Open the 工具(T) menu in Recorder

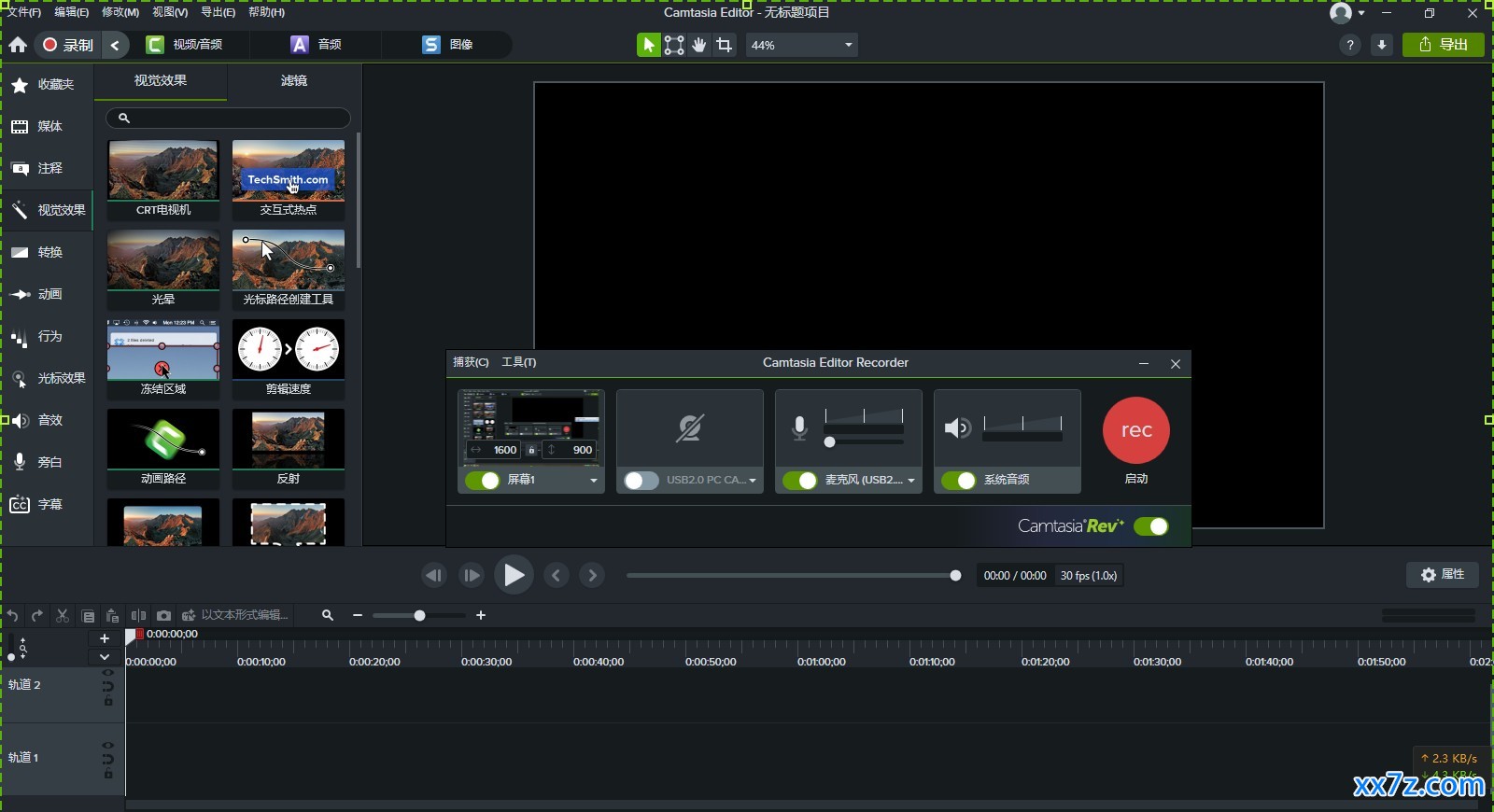click(x=519, y=362)
